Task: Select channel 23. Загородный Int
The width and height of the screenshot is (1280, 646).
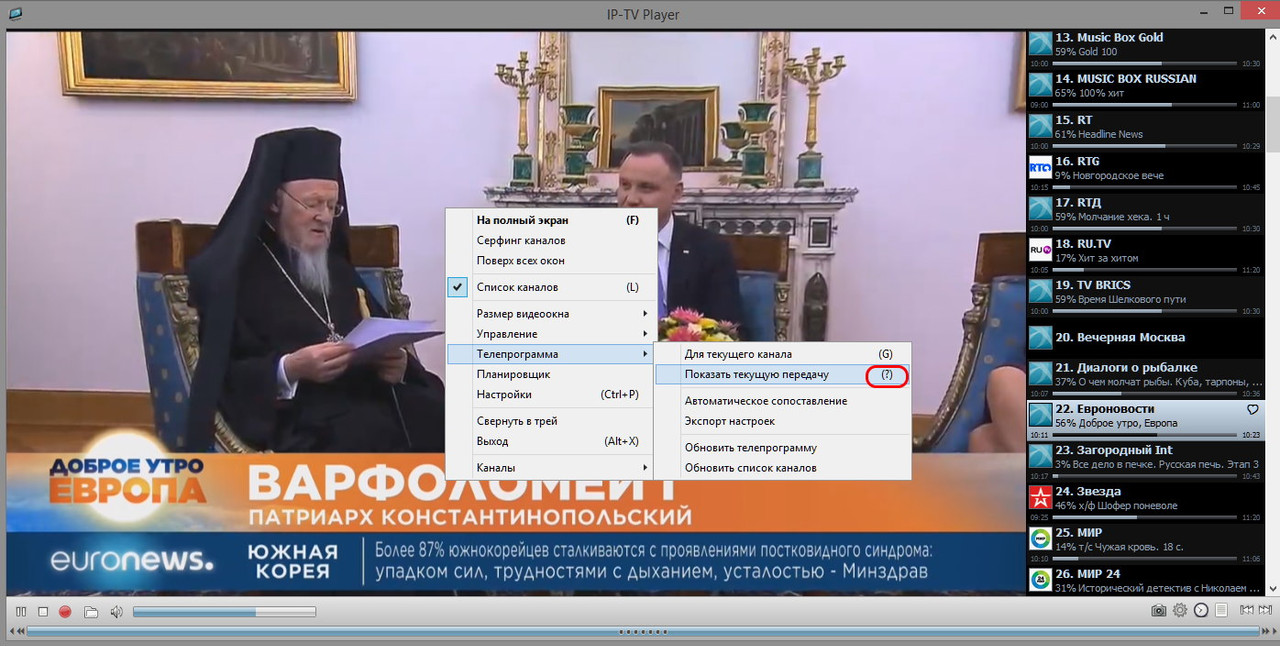Action: click(1146, 460)
